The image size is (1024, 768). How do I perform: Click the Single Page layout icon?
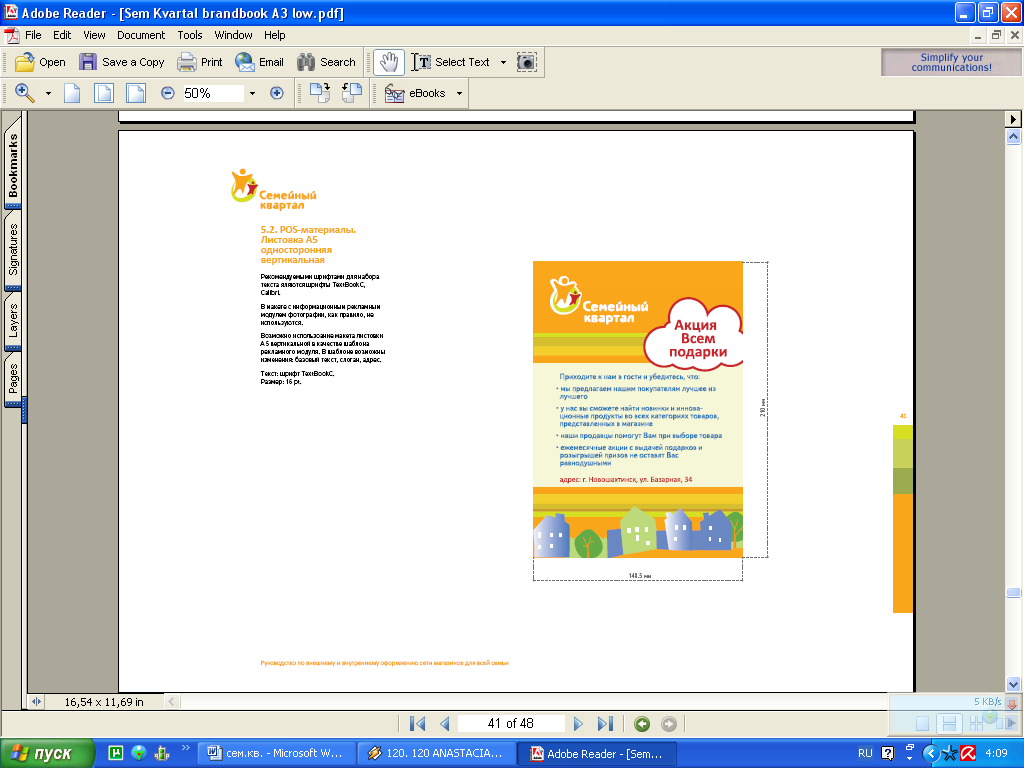[x=922, y=723]
